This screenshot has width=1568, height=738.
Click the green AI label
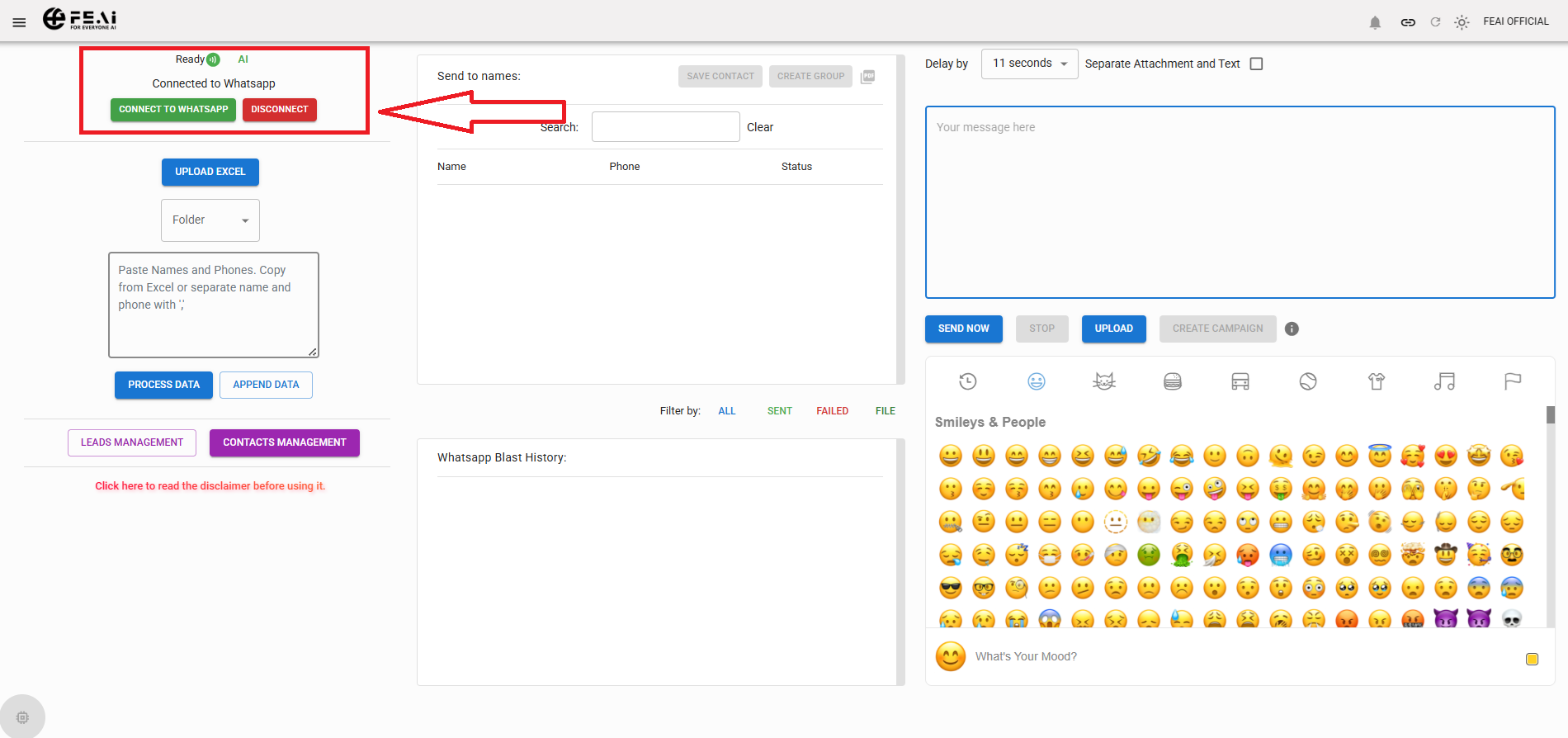[243, 59]
